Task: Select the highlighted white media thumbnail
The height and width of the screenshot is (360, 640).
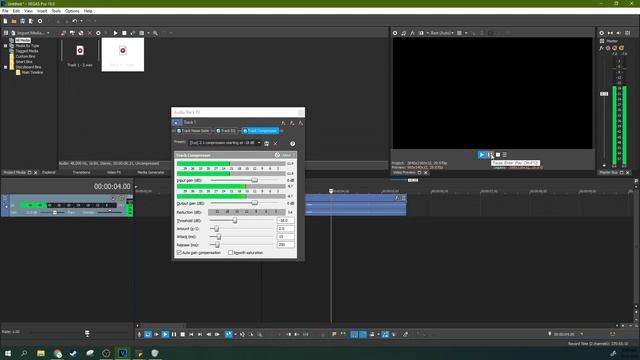Action: 123,54
